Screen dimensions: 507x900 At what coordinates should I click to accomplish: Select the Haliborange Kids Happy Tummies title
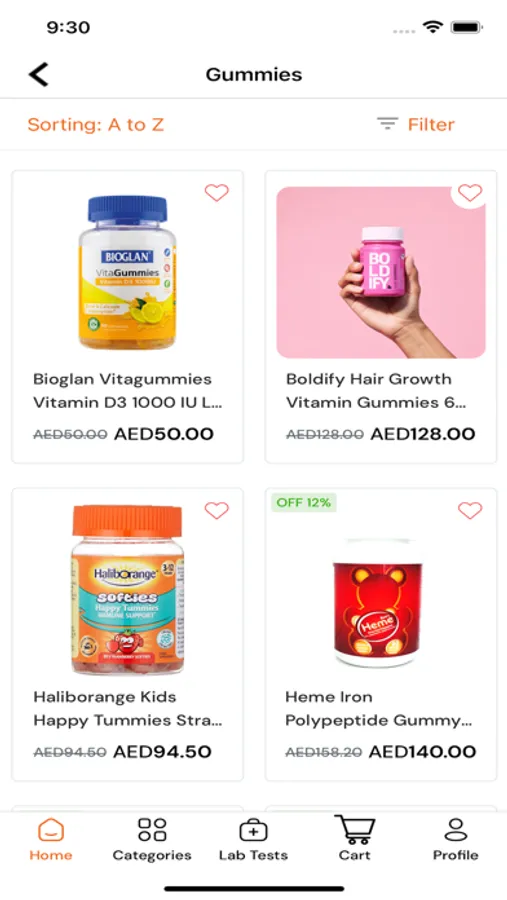pyautogui.click(x=127, y=708)
